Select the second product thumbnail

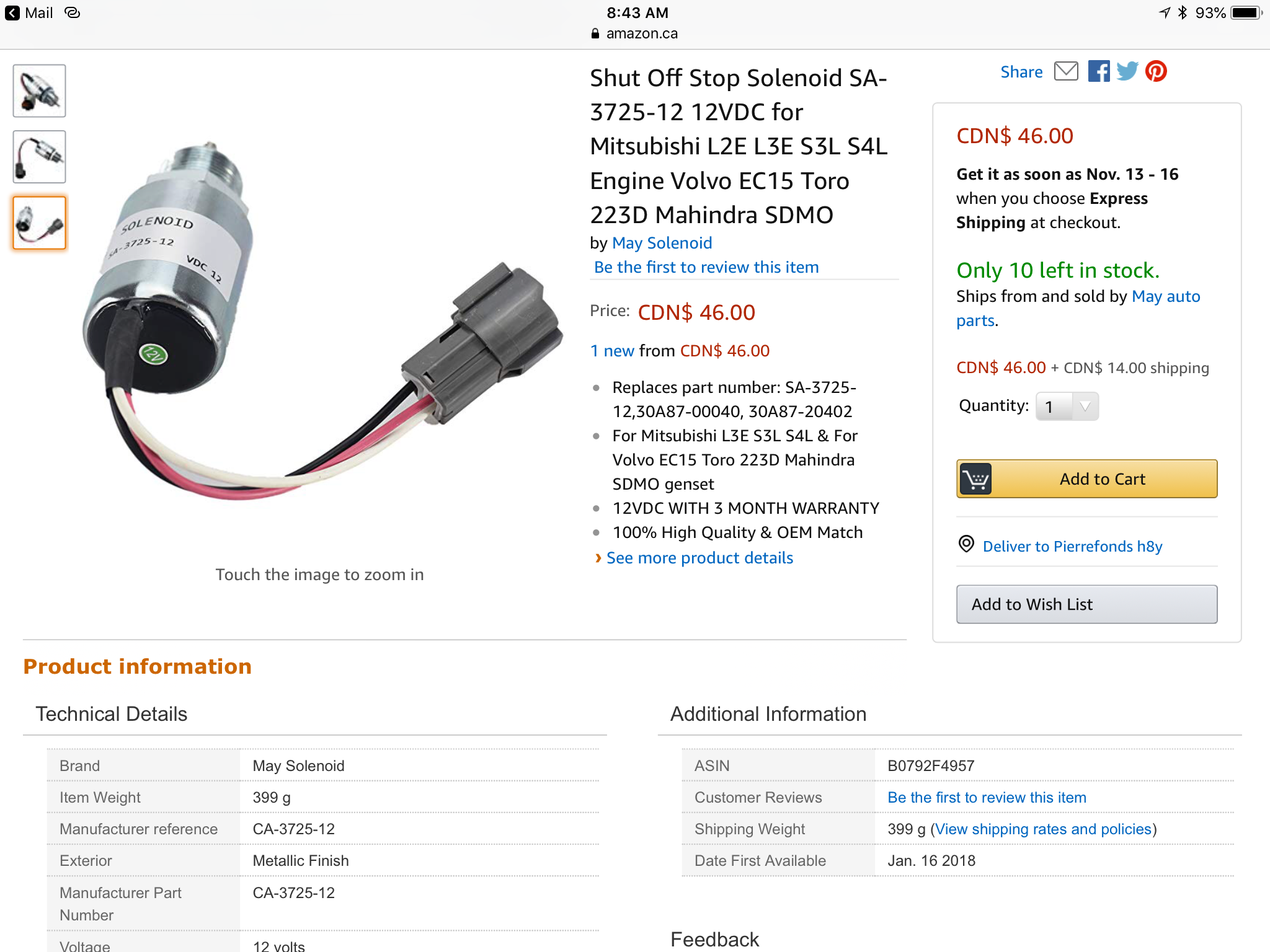(x=40, y=157)
